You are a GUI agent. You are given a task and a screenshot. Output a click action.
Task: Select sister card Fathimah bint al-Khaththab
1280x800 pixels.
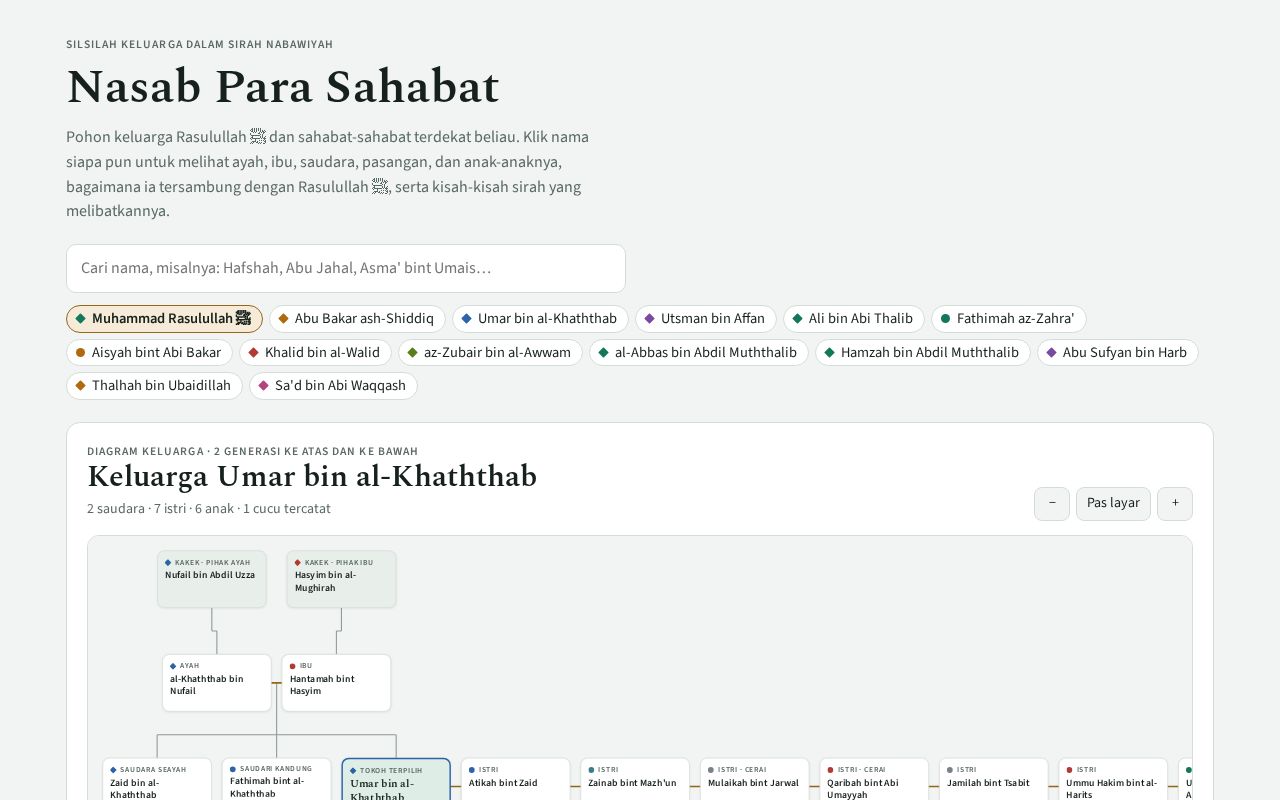coord(277,780)
